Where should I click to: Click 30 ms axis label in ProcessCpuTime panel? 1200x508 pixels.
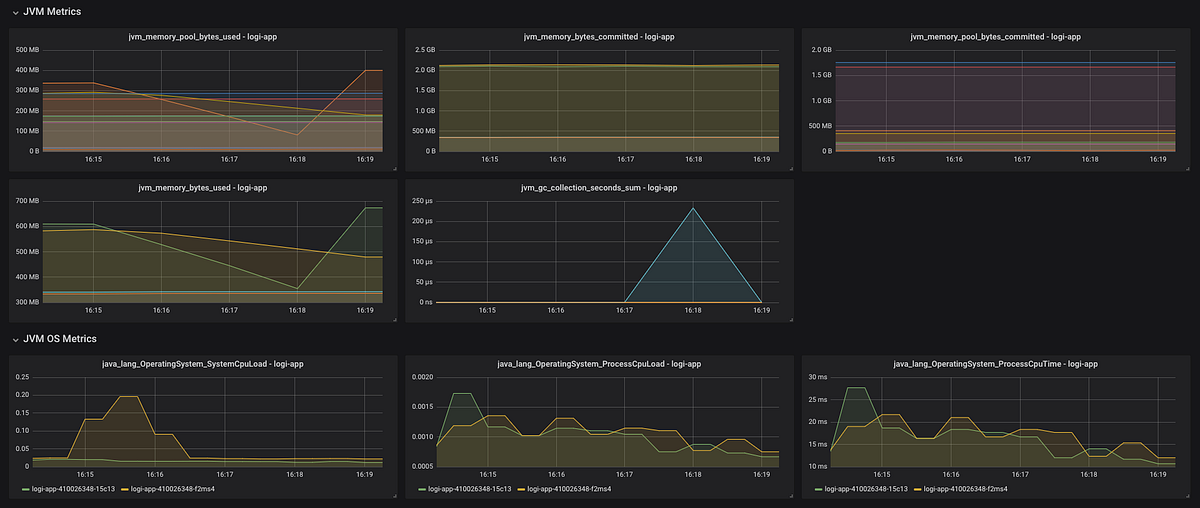pyautogui.click(x=819, y=378)
